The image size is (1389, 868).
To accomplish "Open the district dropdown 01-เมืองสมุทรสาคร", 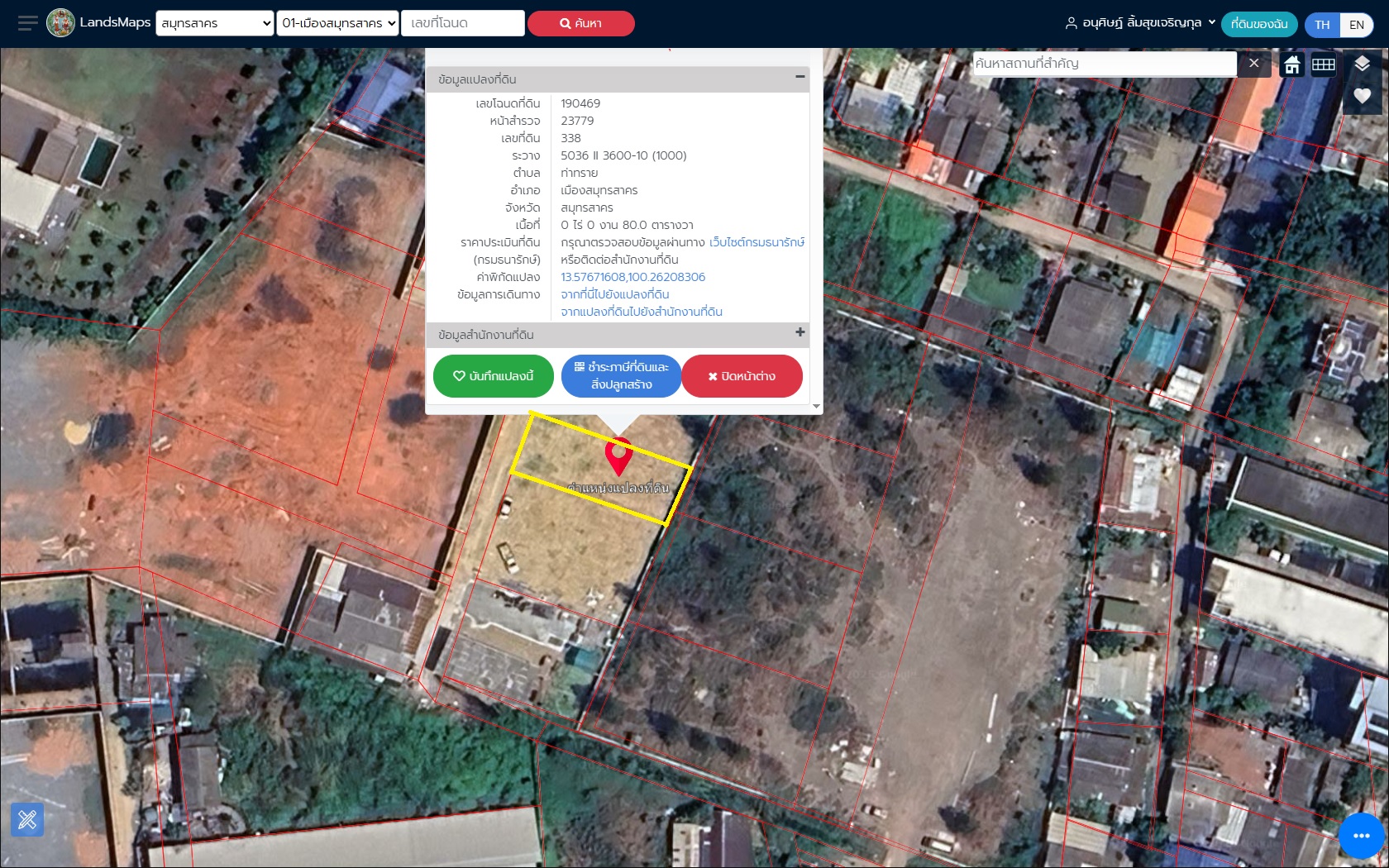I will point(338,23).
